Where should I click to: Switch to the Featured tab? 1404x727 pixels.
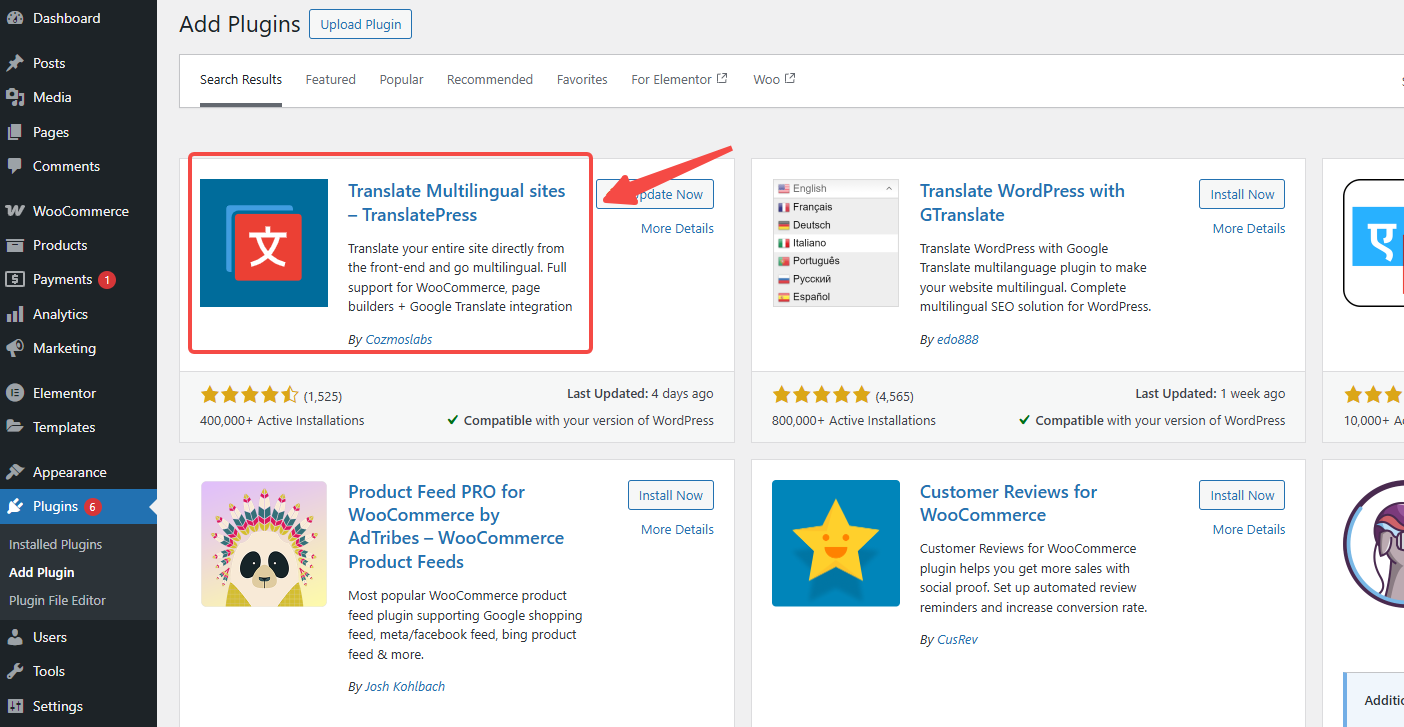tap(330, 79)
